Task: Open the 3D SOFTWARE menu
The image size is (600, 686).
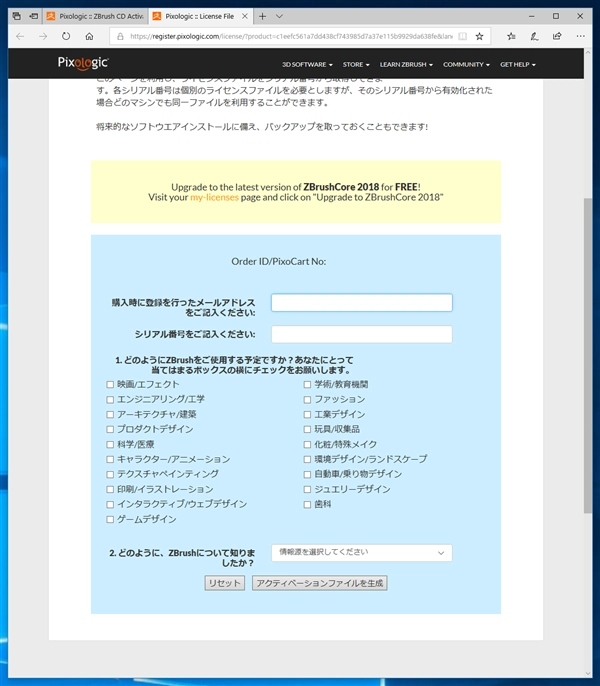Action: coord(307,64)
